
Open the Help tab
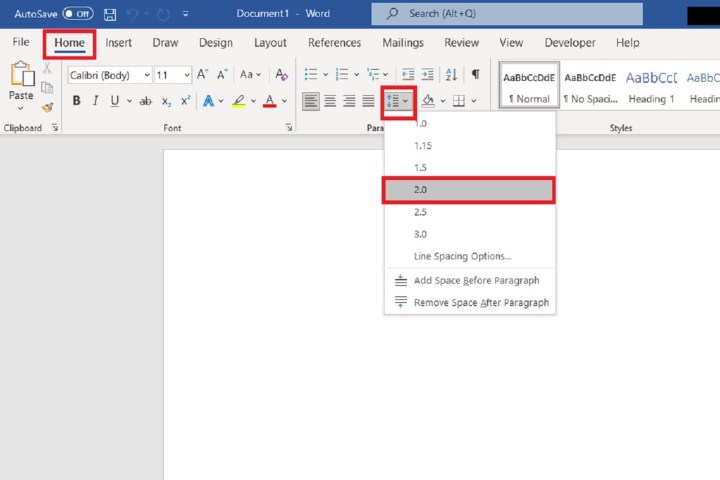click(x=628, y=43)
